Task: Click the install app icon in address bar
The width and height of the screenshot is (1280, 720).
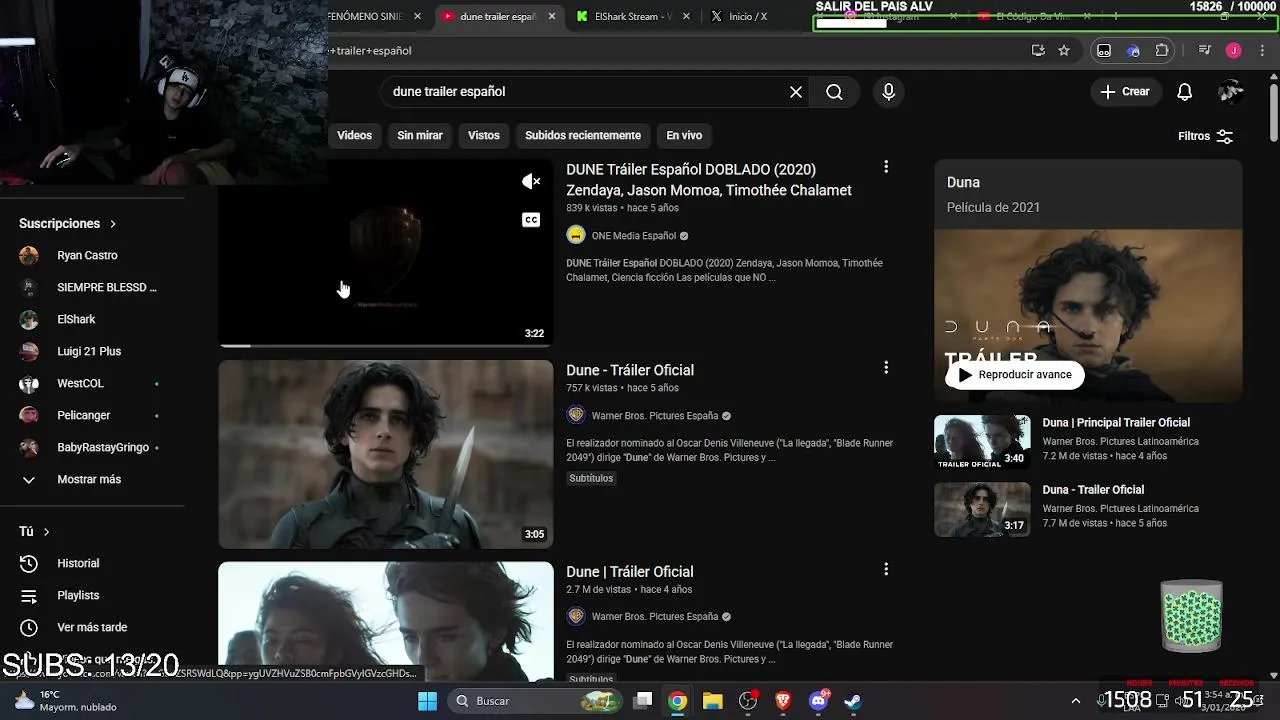Action: tap(1038, 51)
